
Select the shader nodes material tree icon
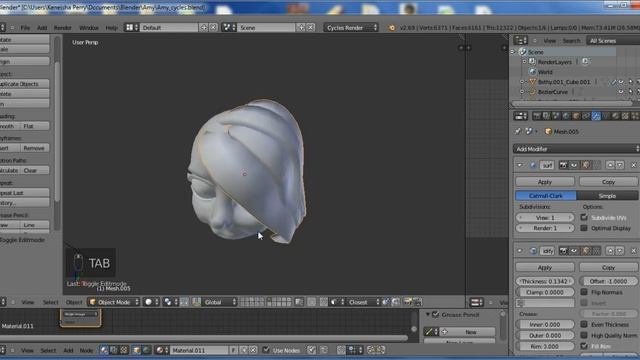104,350
